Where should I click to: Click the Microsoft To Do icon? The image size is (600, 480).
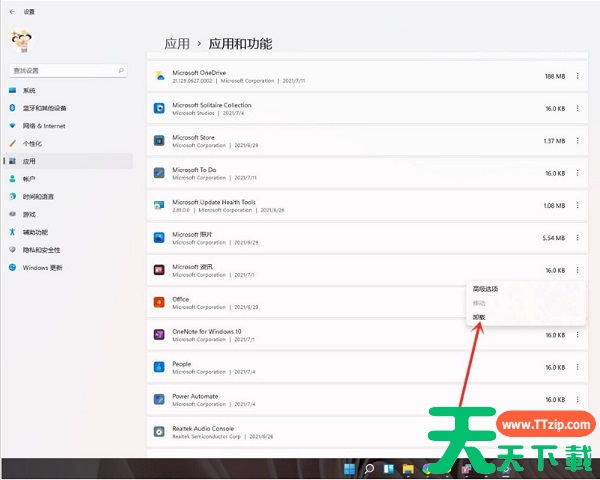click(x=159, y=173)
